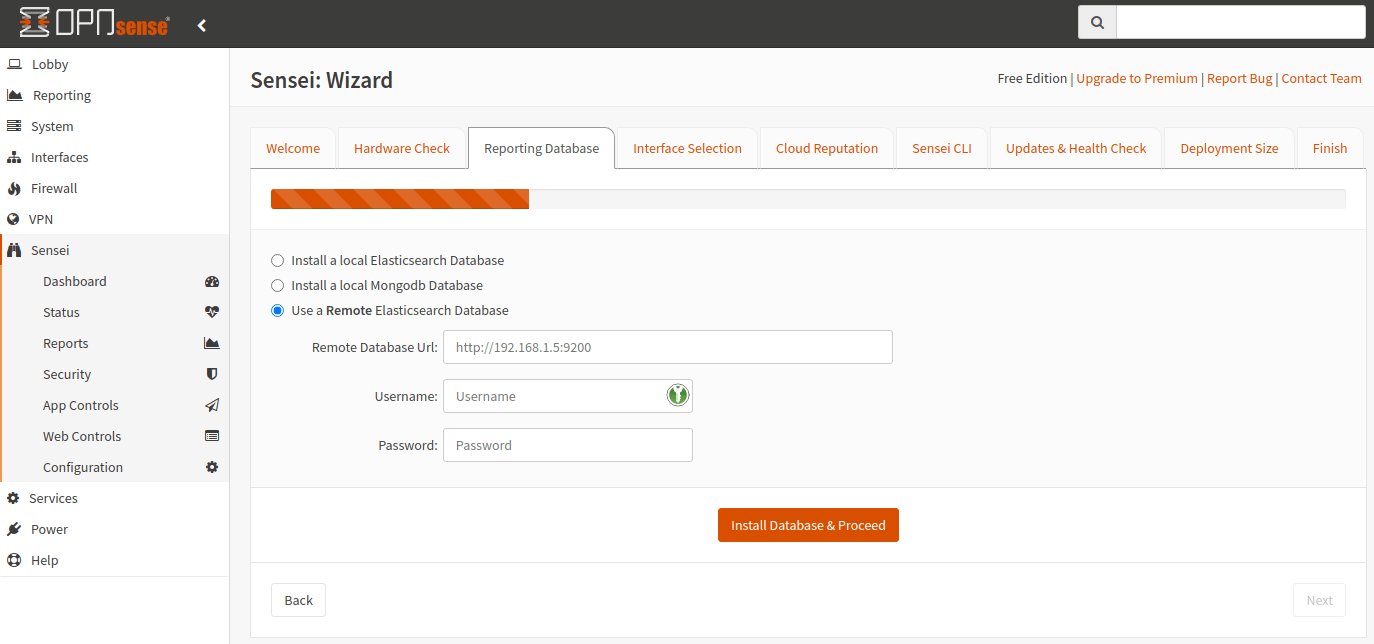Click the Status heartbeat icon
Screen dimensions: 1374x644
point(211,313)
